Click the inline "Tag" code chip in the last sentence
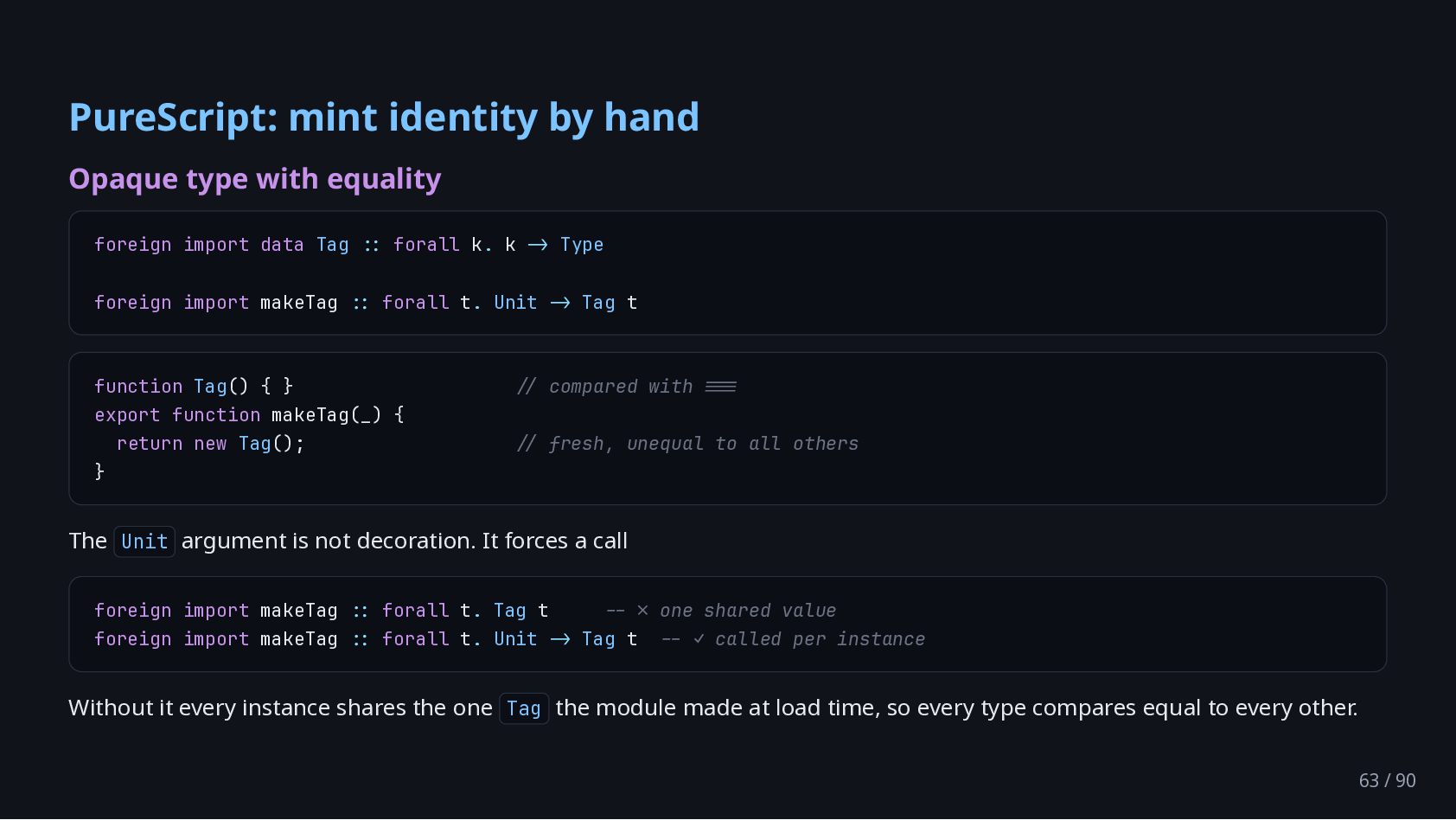The height and width of the screenshot is (820, 1456). pos(524,708)
